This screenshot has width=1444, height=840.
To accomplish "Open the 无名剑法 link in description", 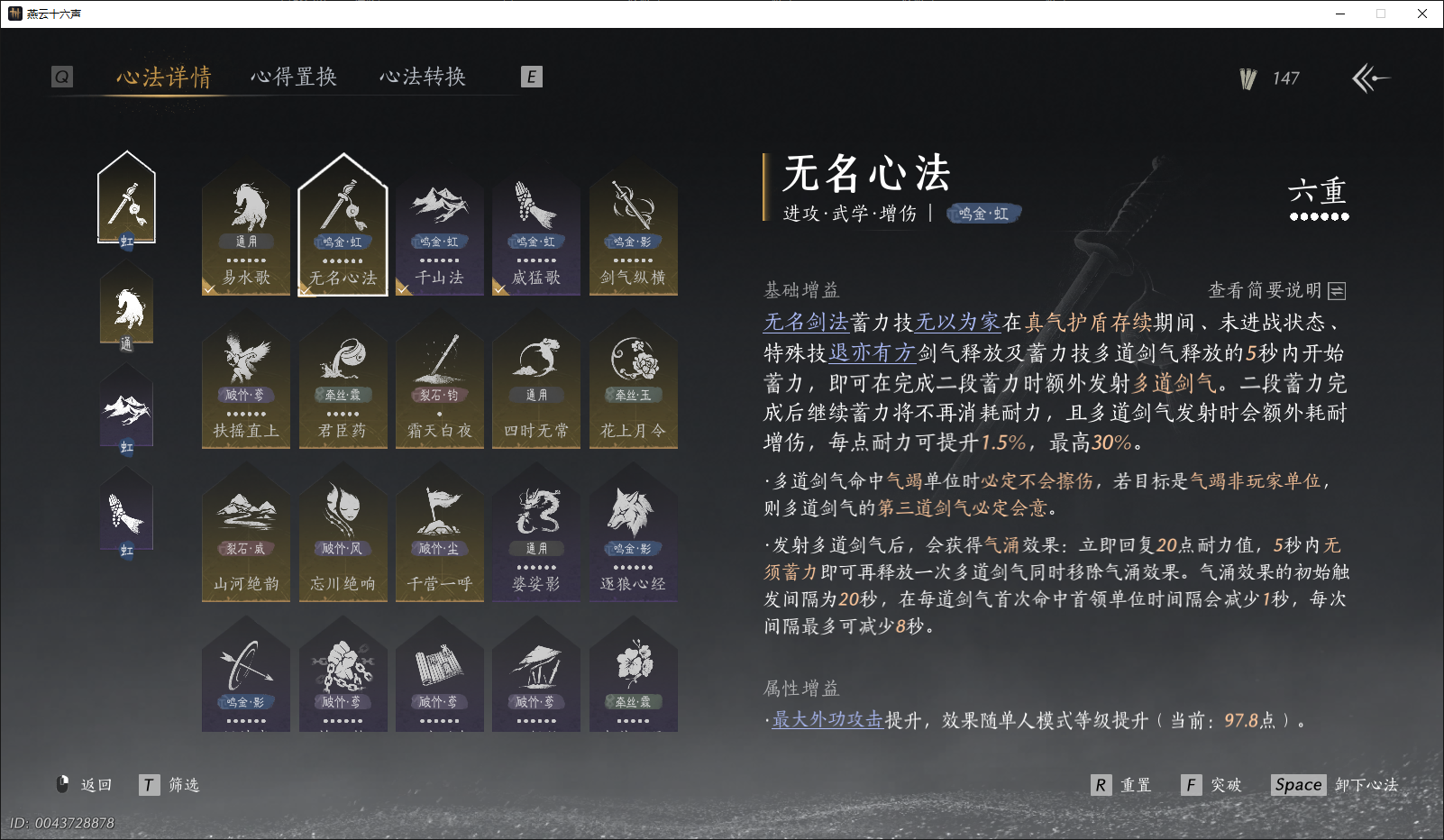I will [x=807, y=322].
